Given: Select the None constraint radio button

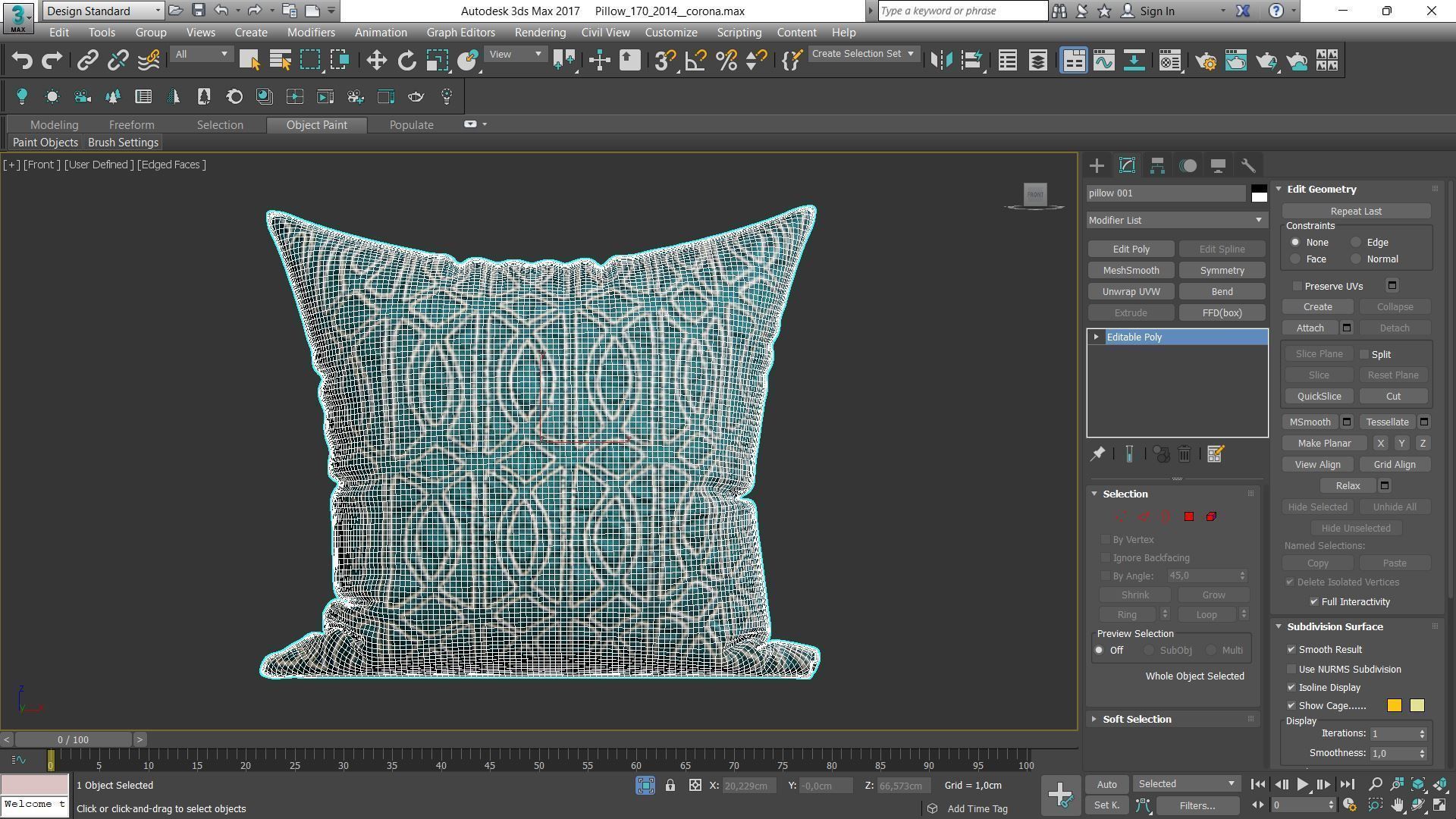Looking at the screenshot, I should [1295, 243].
